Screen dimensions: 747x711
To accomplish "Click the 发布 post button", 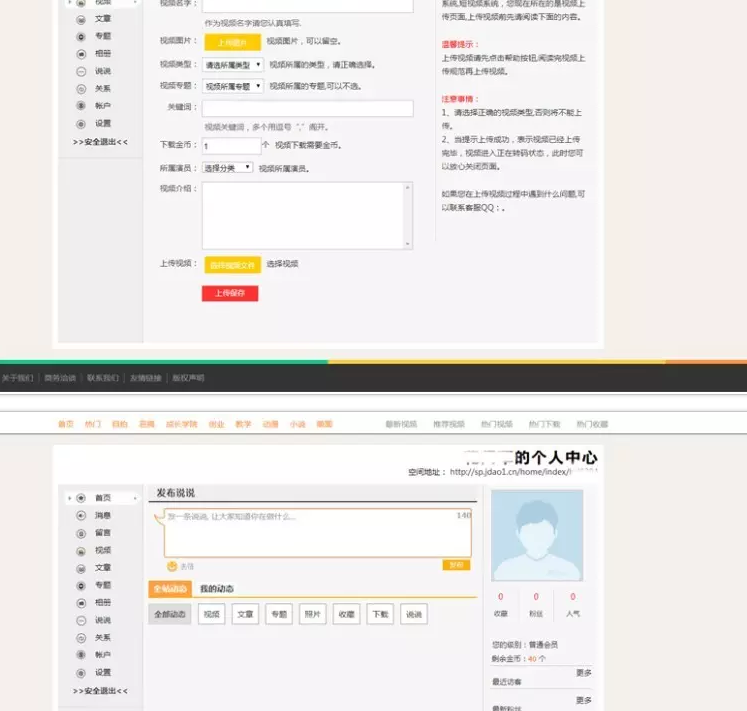I will pyautogui.click(x=456, y=565).
